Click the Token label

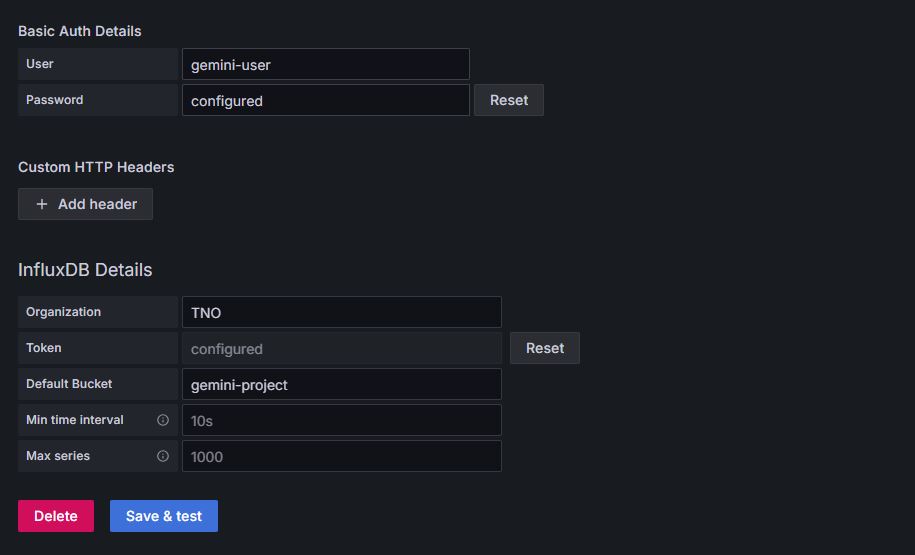click(x=44, y=348)
